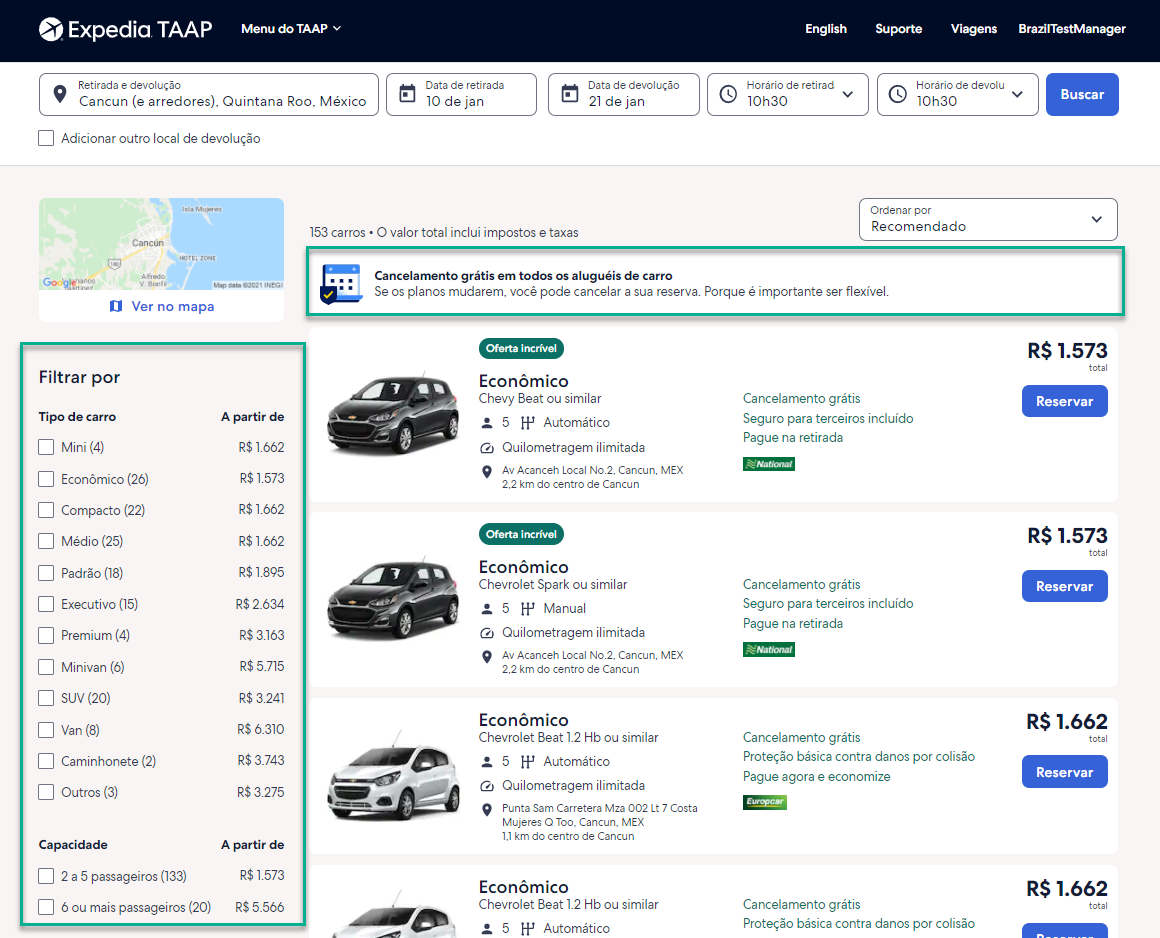Open the Viagens menu item

[974, 29]
